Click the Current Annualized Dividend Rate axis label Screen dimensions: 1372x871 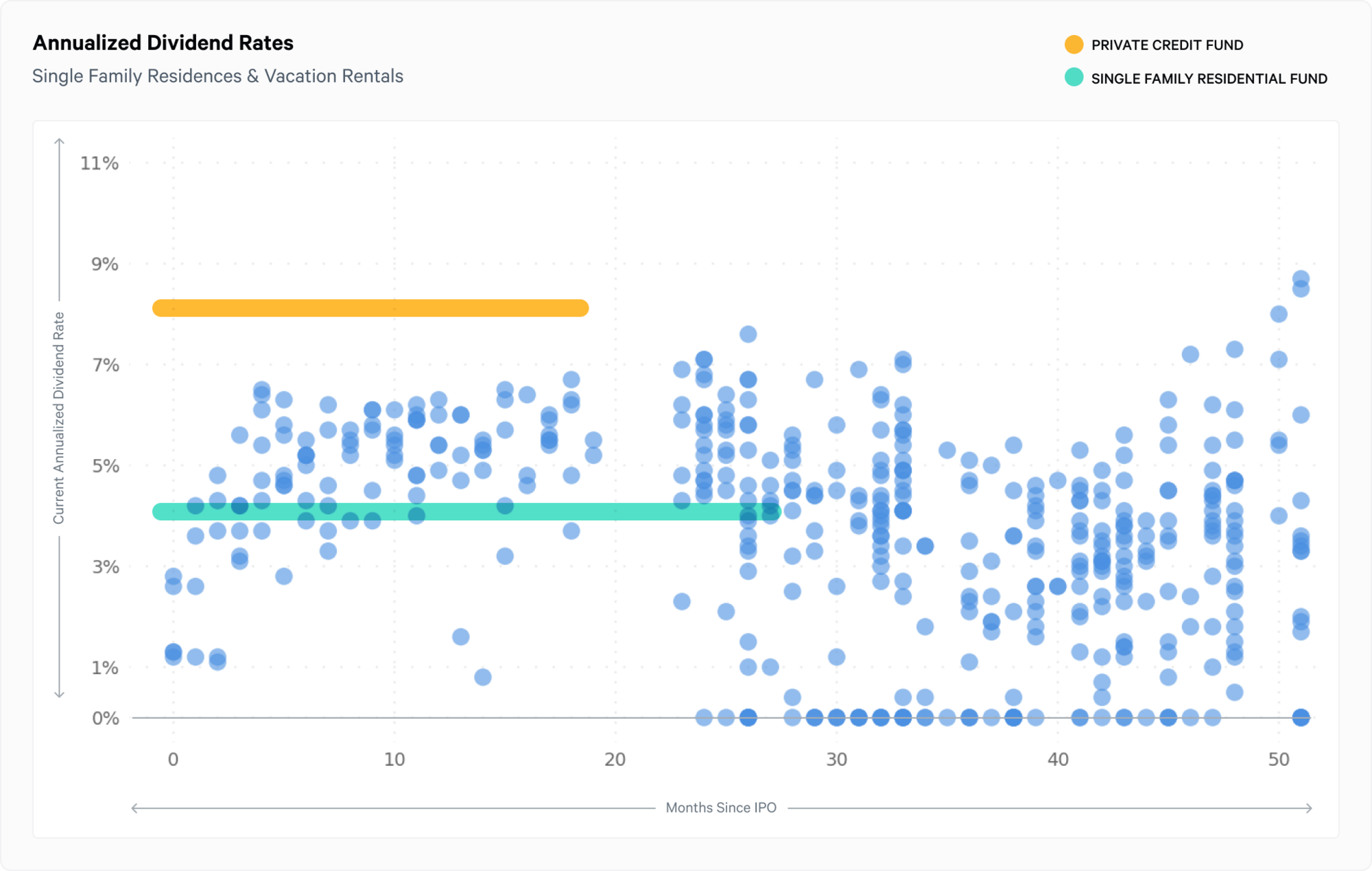(59, 417)
